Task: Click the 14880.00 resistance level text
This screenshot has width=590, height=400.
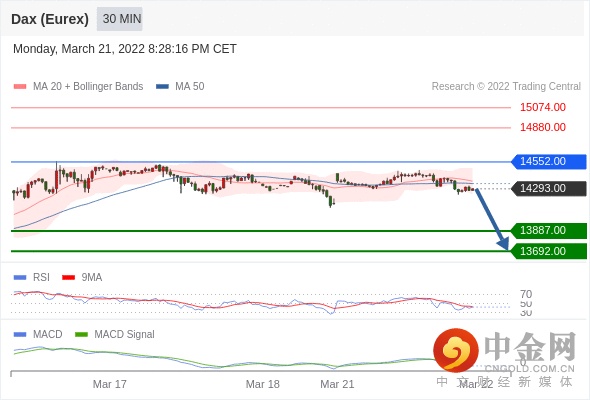Action: 543,127
